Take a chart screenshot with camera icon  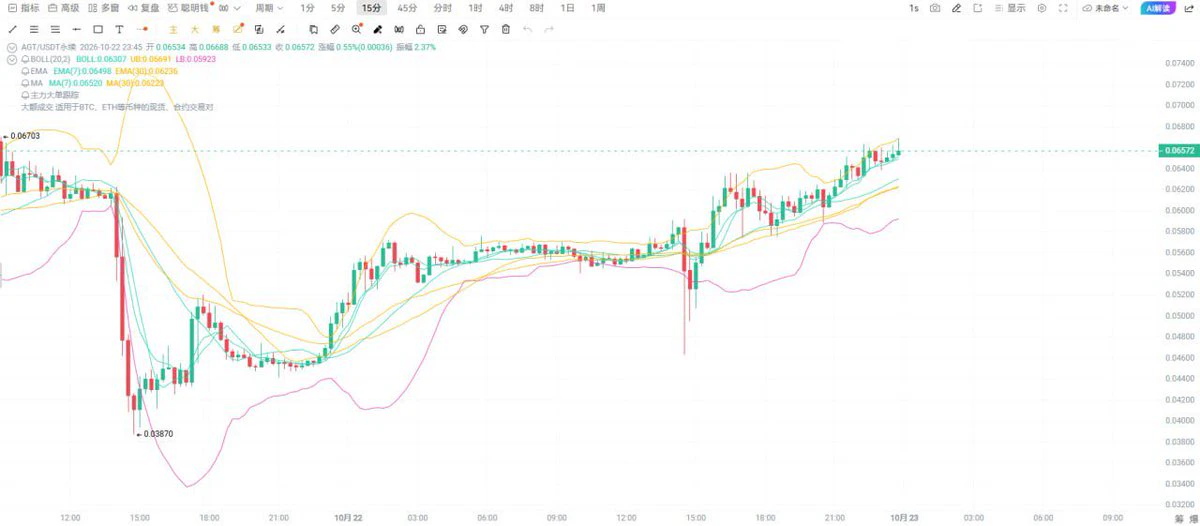935,8
